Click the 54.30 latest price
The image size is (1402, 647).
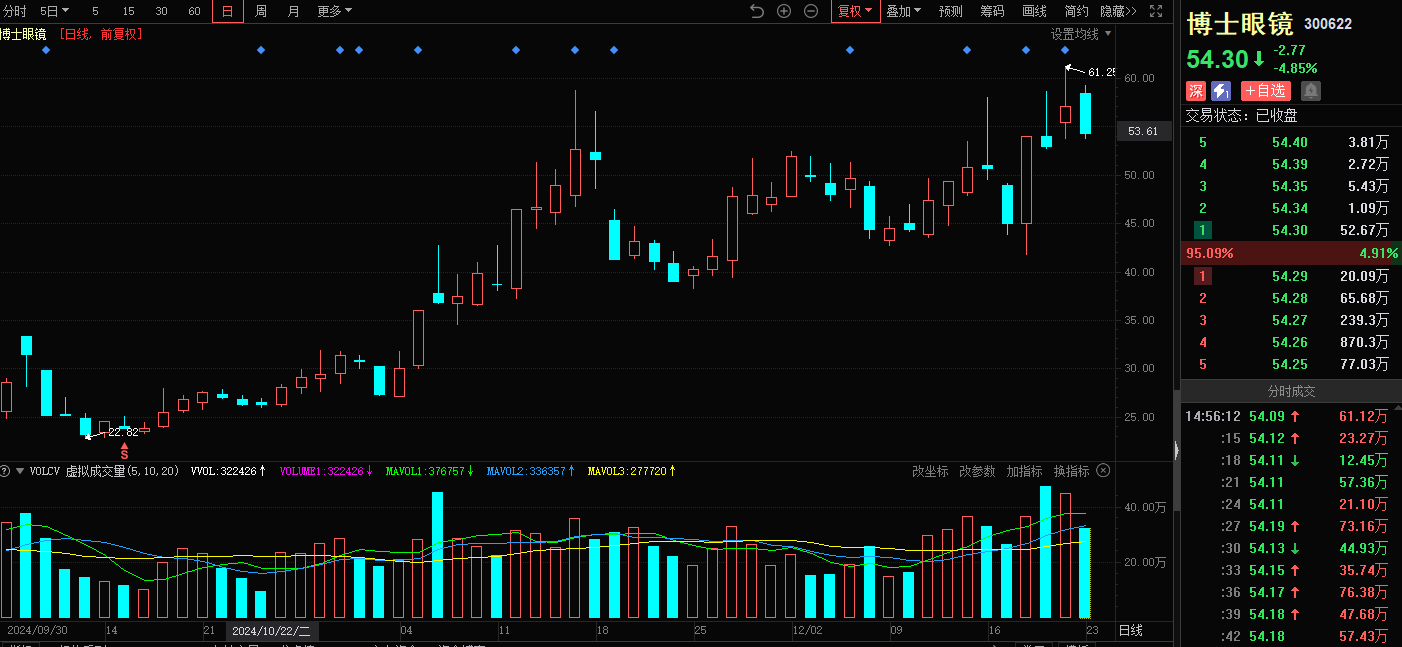(1218, 59)
